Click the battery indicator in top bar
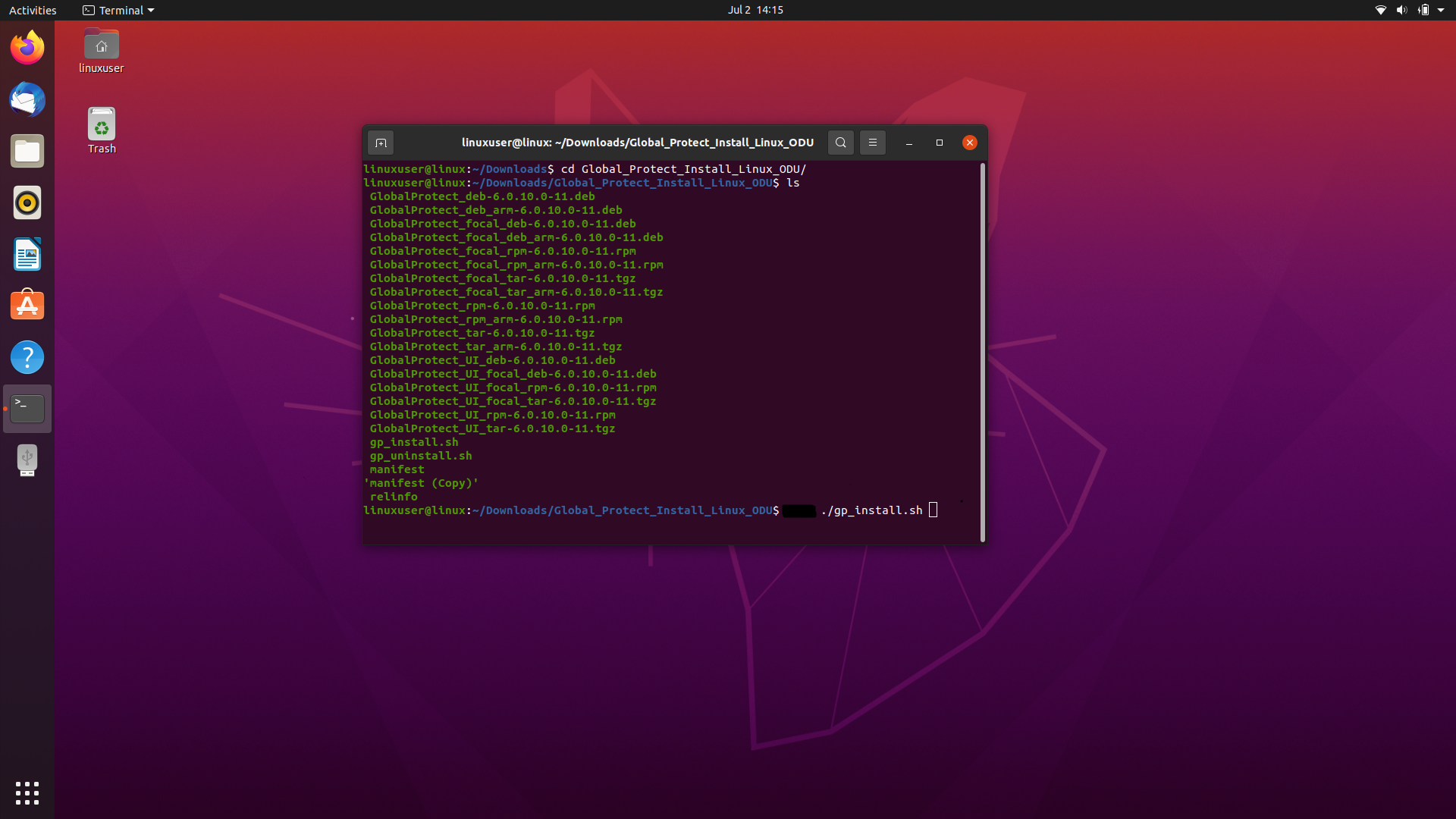 click(x=1423, y=10)
